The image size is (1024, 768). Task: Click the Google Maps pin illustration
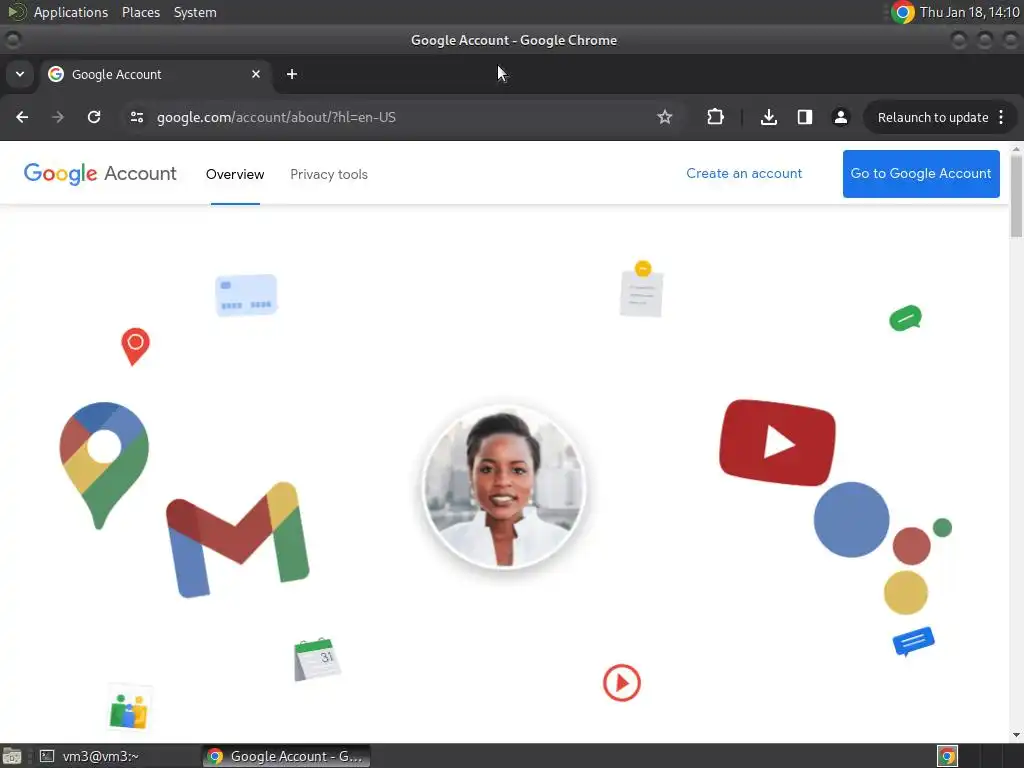pyautogui.click(x=103, y=464)
